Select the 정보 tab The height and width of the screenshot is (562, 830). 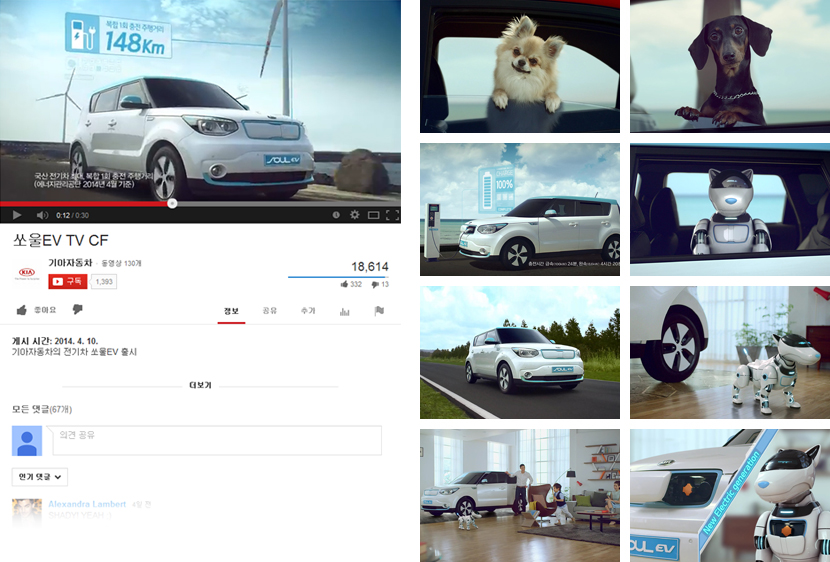tap(231, 311)
